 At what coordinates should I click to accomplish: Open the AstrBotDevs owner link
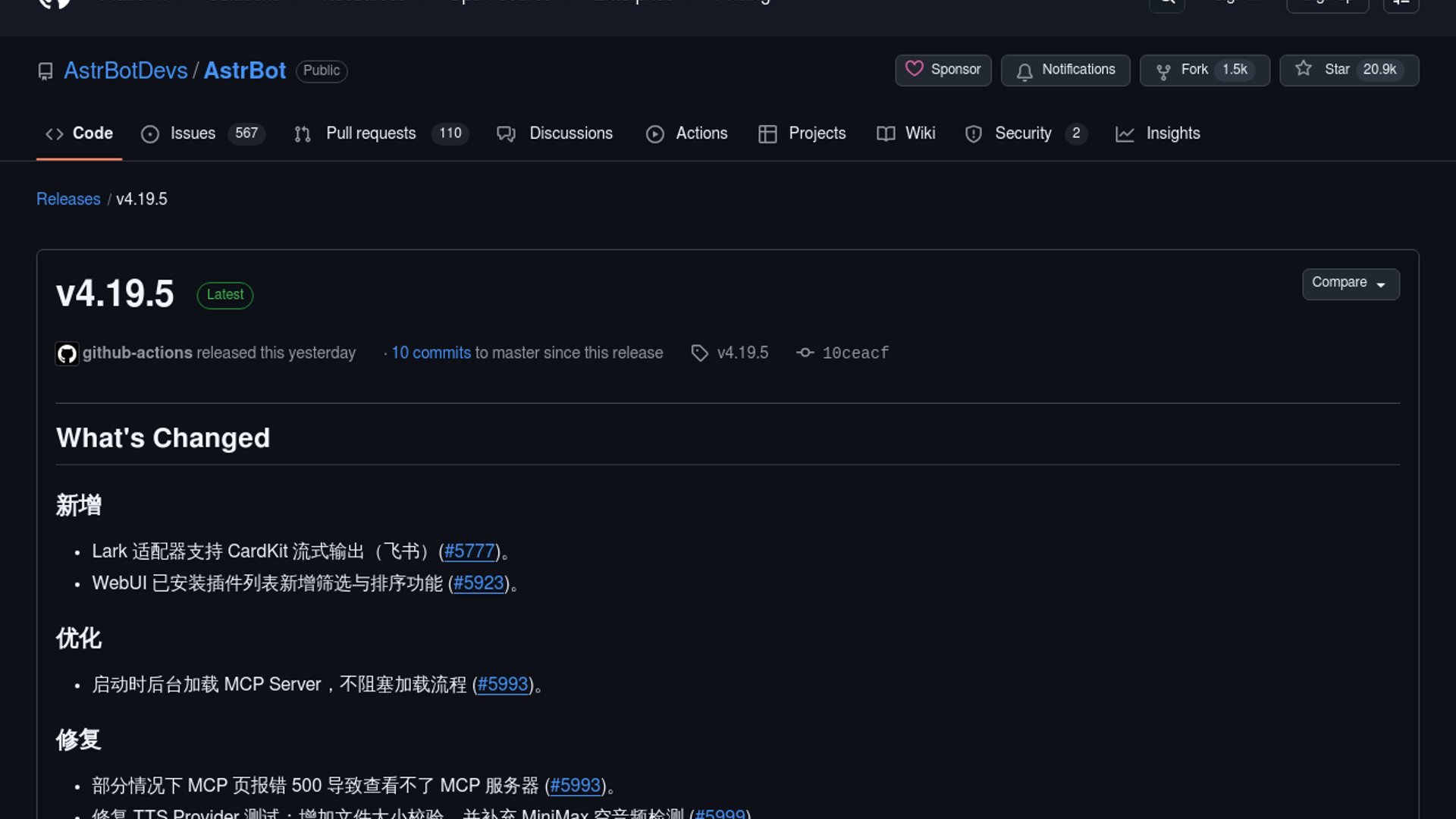tap(125, 71)
